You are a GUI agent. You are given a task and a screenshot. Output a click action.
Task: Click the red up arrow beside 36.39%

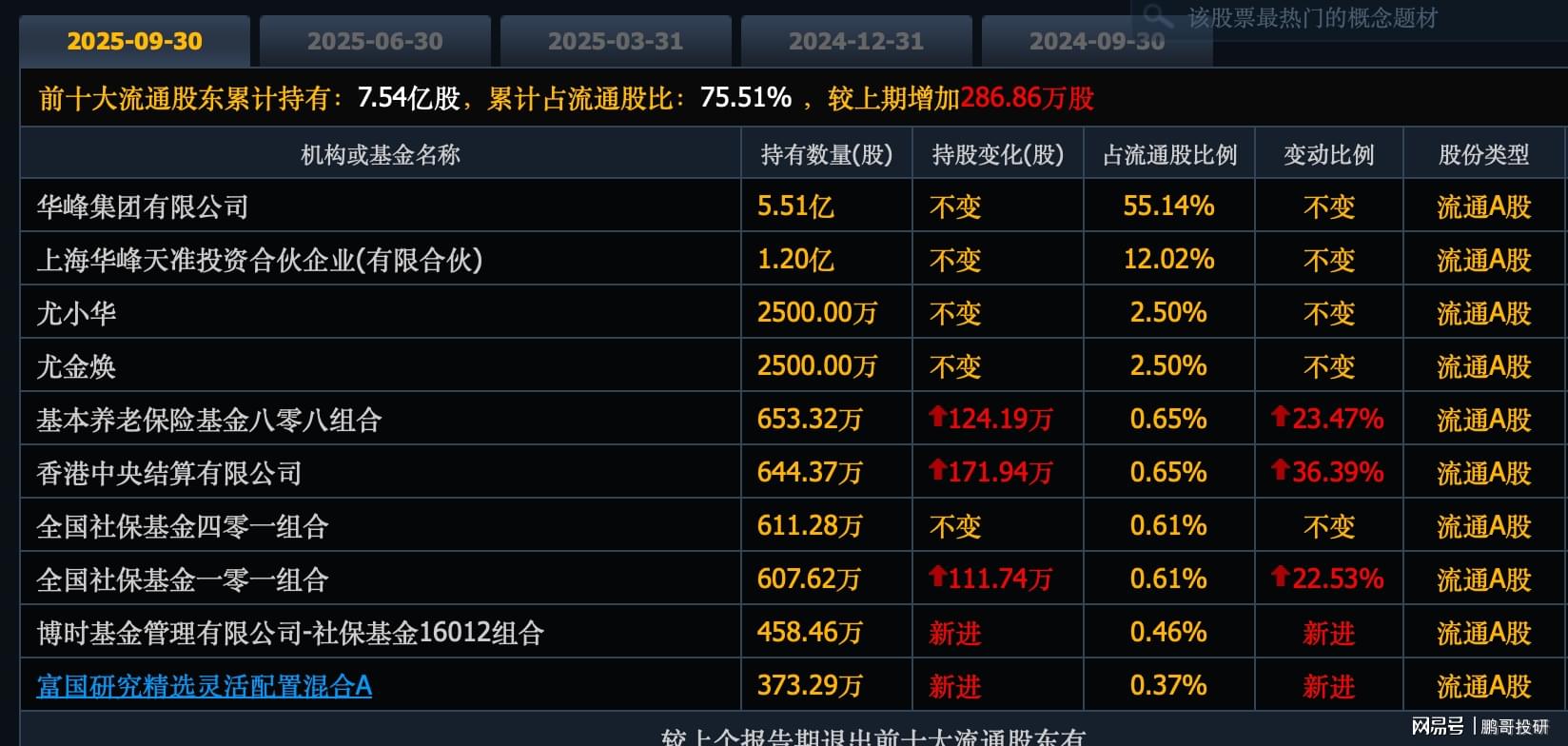pyautogui.click(x=1281, y=470)
